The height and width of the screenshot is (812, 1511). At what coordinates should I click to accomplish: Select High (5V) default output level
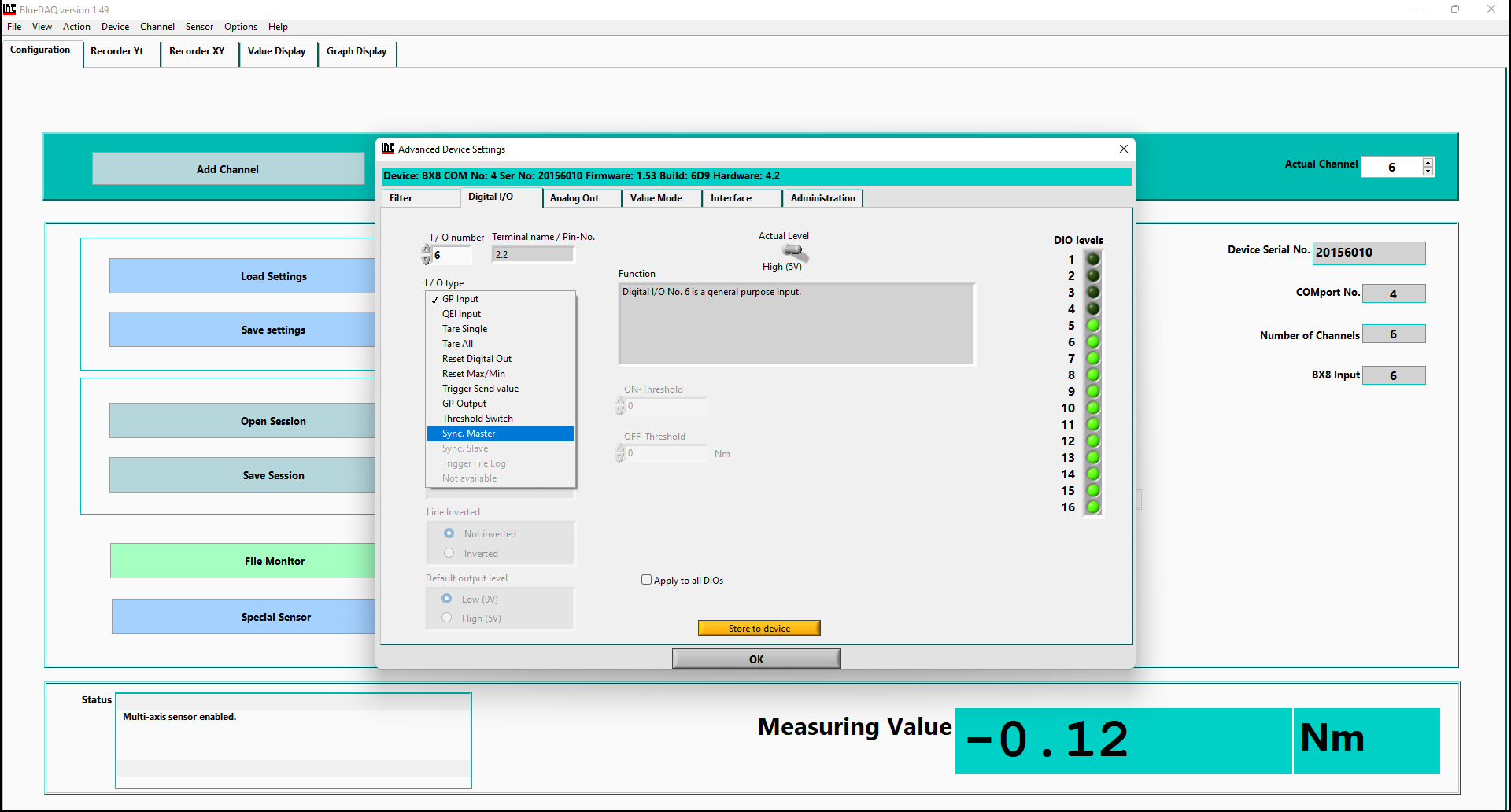click(x=447, y=618)
